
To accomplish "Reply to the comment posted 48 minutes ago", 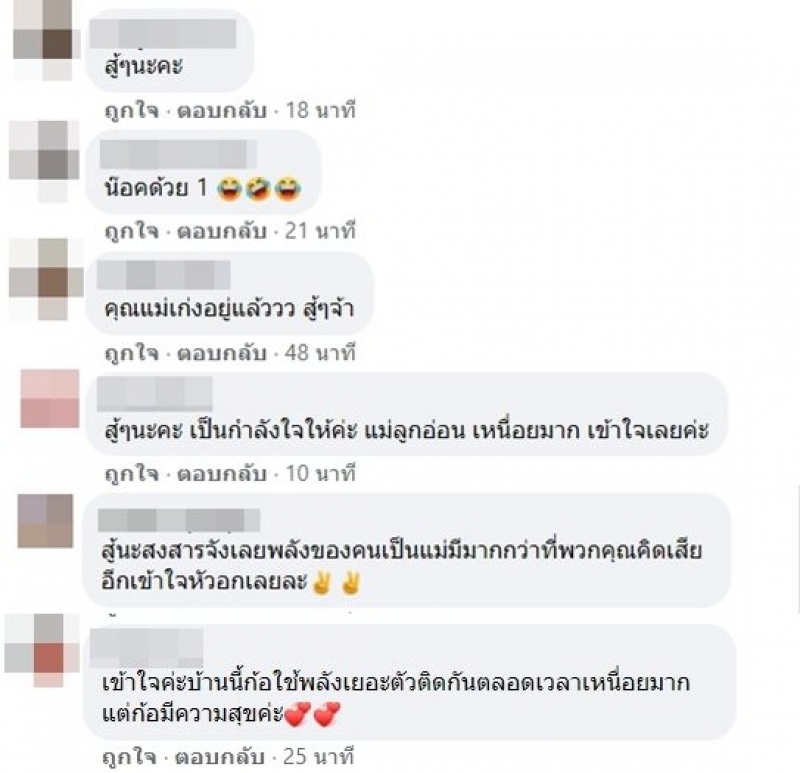I will coord(222,353).
